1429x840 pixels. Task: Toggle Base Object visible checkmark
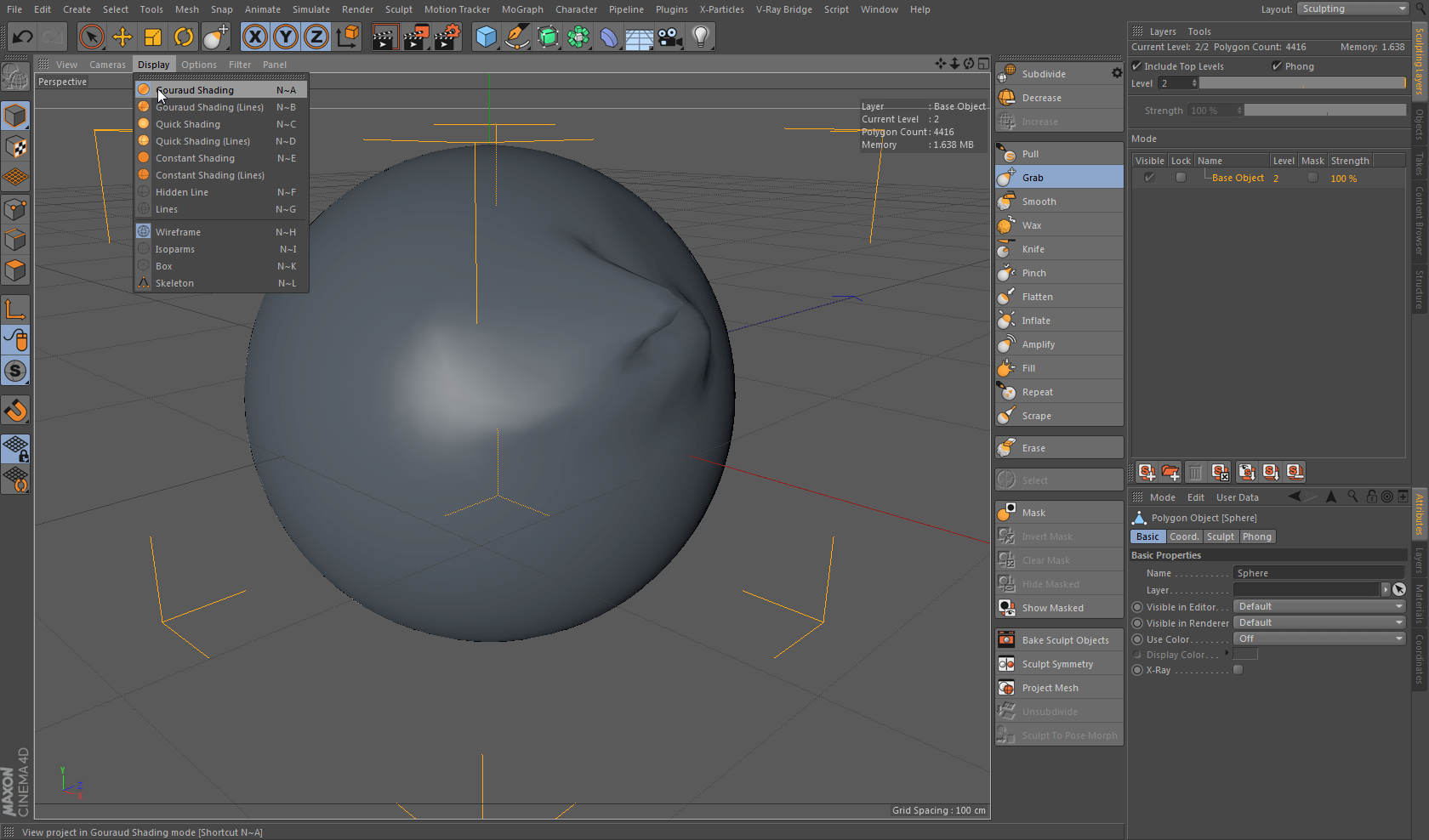[x=1149, y=178]
